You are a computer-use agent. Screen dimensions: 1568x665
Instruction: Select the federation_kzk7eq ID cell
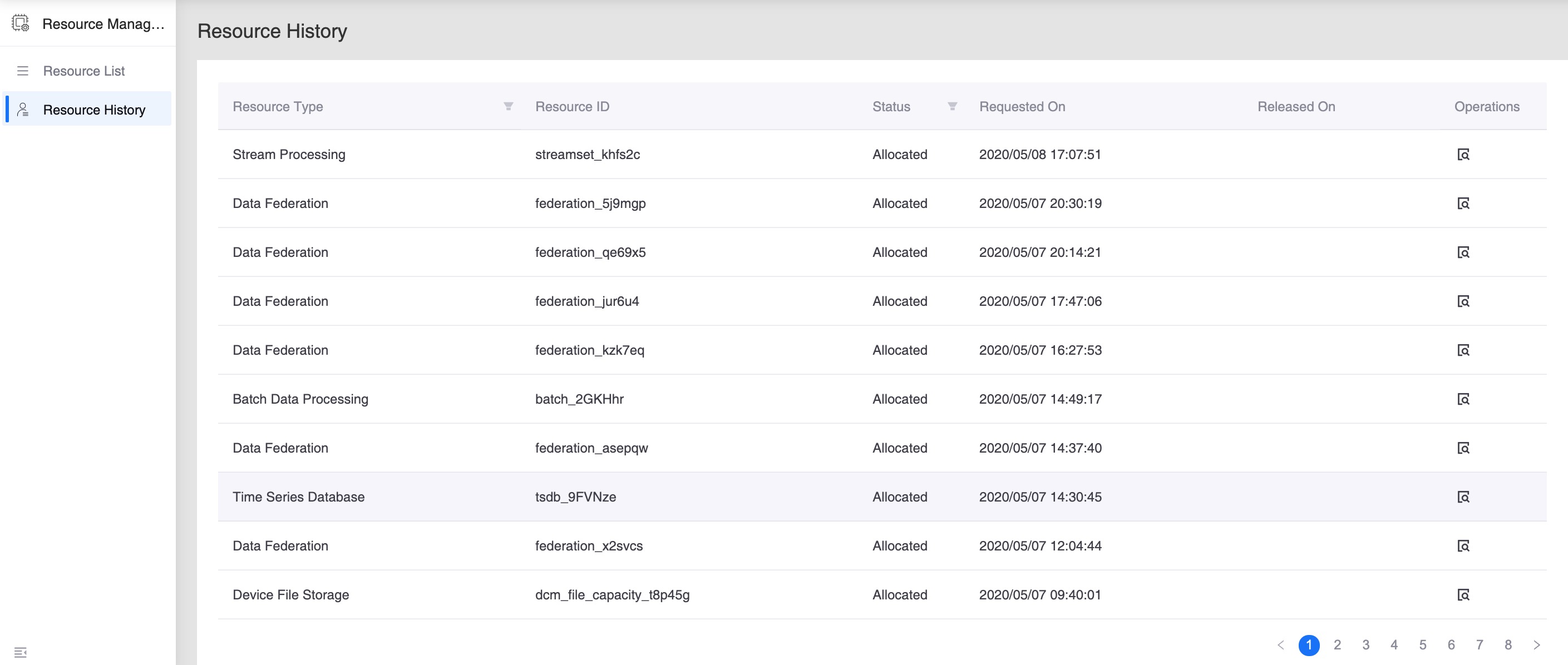(589, 350)
